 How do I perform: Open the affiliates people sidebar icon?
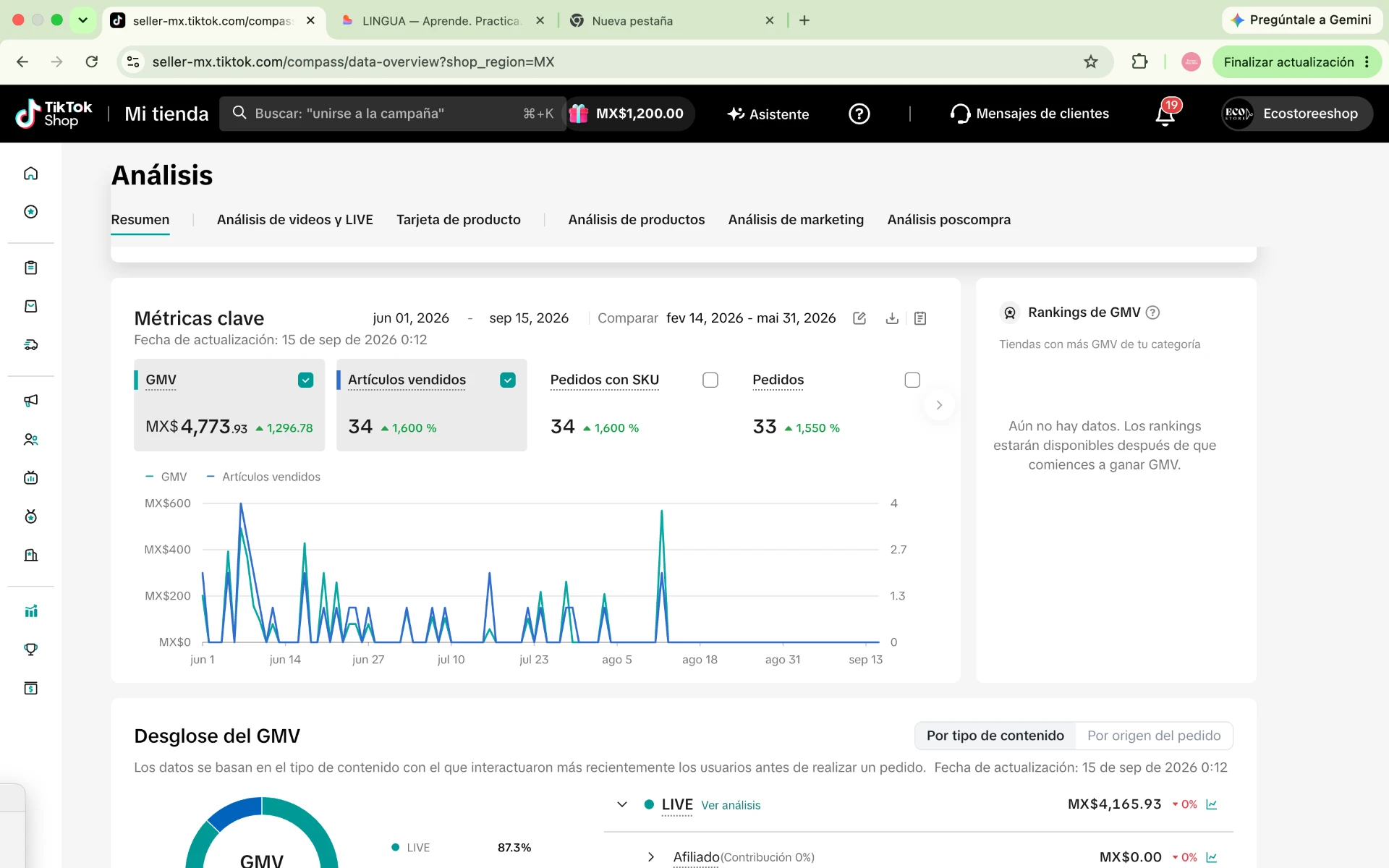point(30,439)
